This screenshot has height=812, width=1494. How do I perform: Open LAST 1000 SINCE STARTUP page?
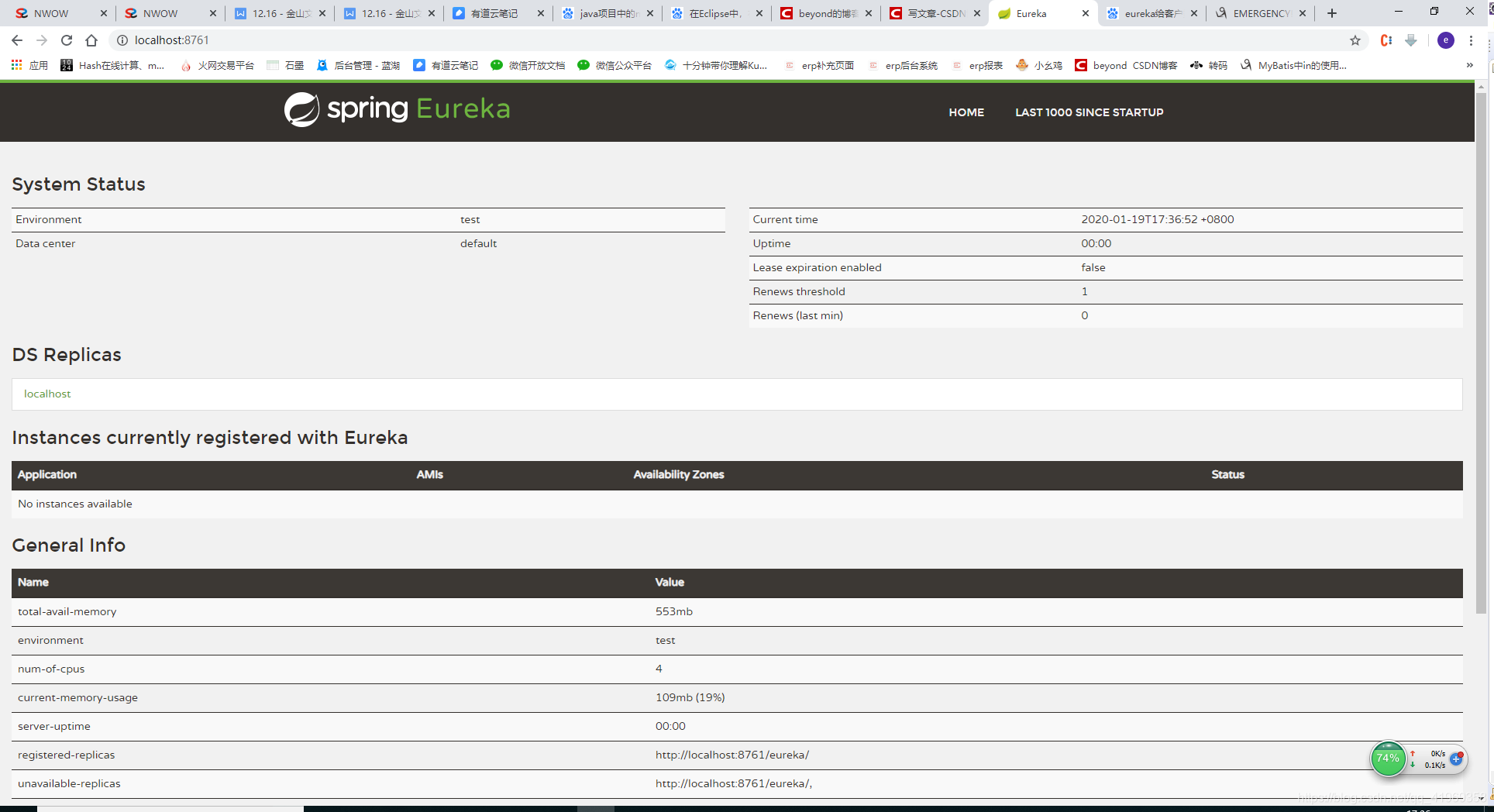(1089, 112)
